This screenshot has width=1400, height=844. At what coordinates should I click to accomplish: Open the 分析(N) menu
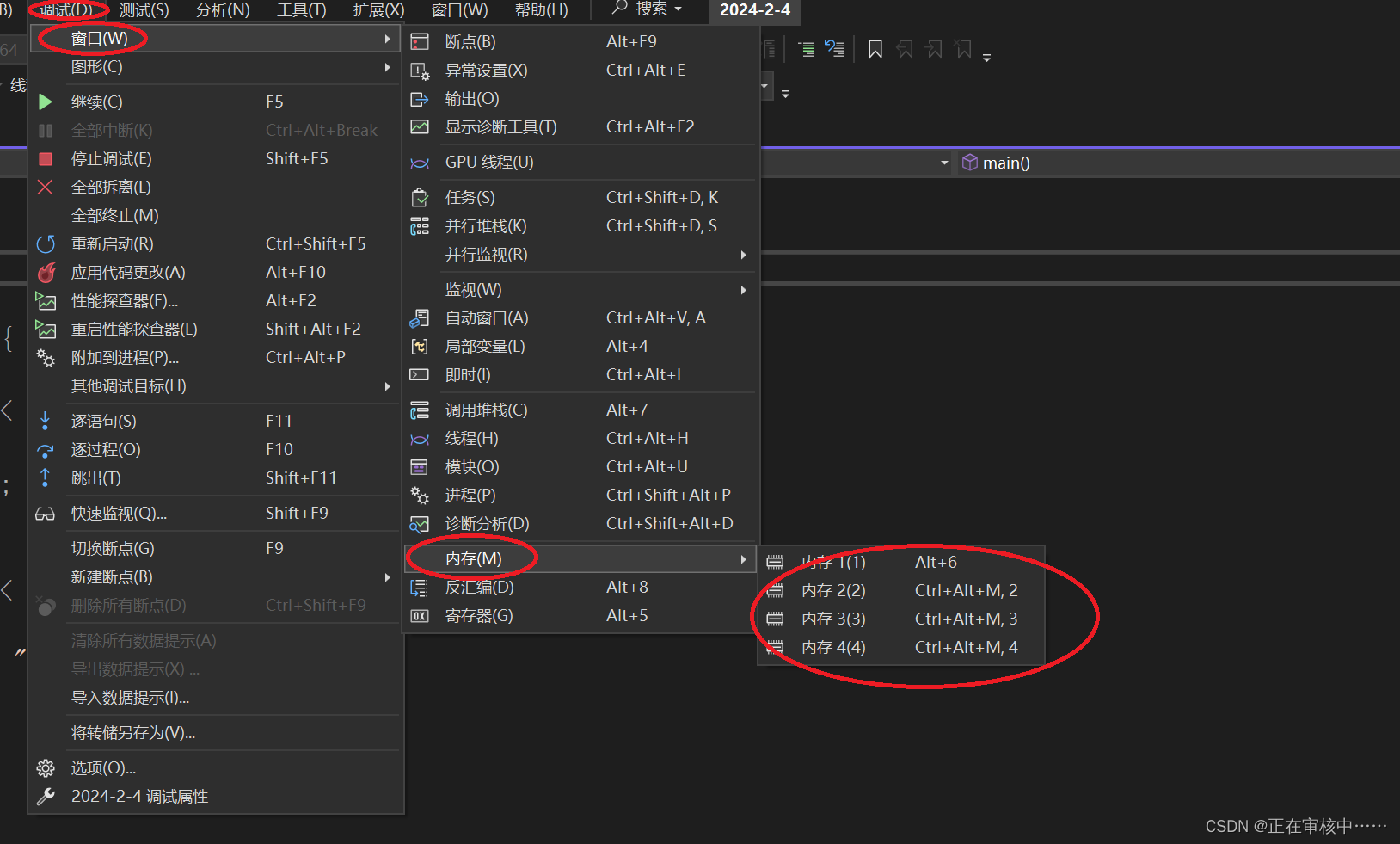[223, 10]
